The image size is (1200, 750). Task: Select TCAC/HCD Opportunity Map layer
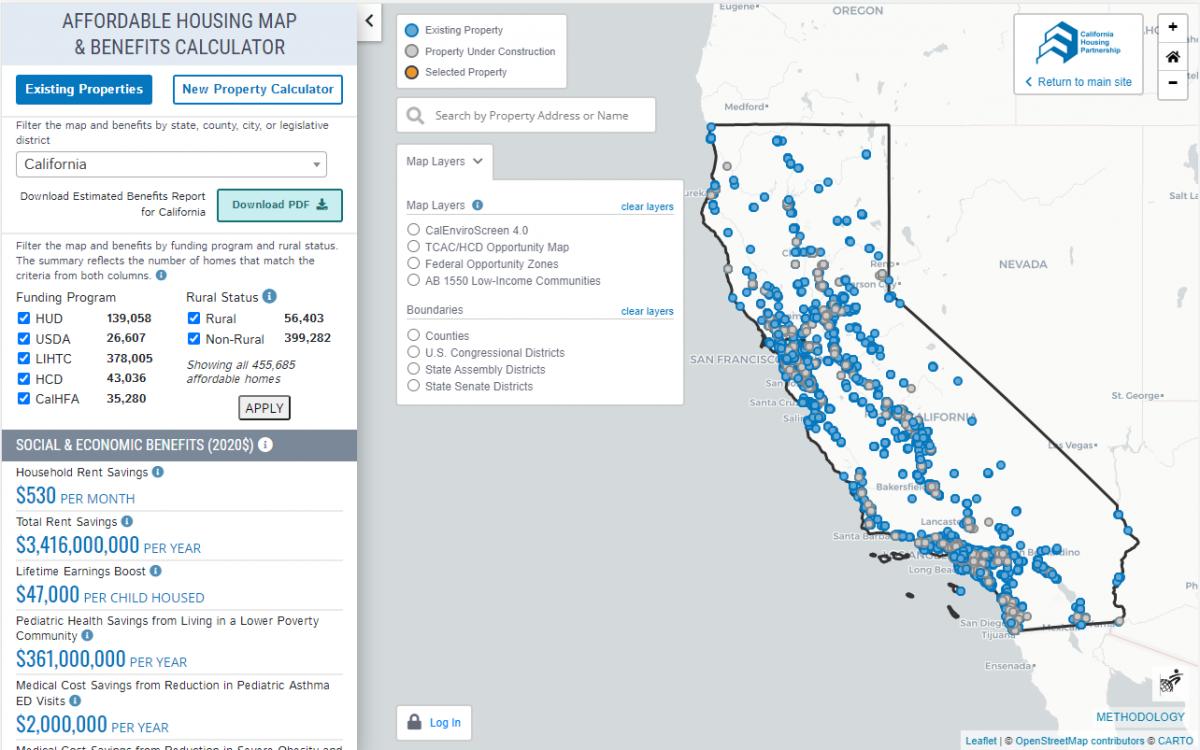(x=413, y=247)
